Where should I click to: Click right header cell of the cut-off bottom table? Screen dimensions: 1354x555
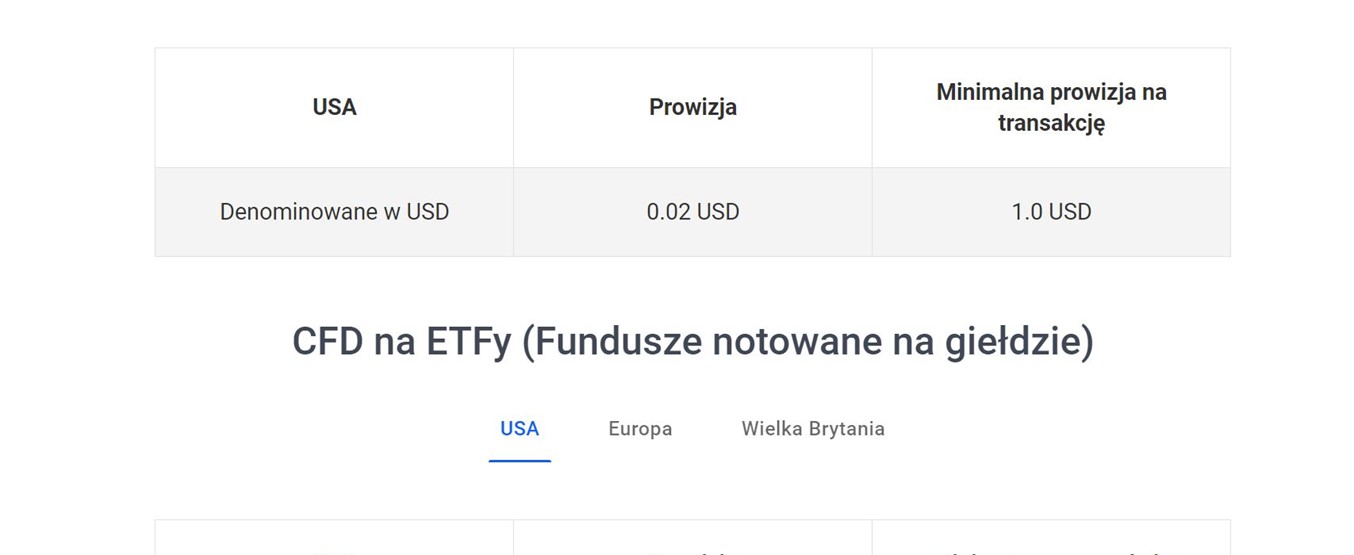click(1051, 540)
